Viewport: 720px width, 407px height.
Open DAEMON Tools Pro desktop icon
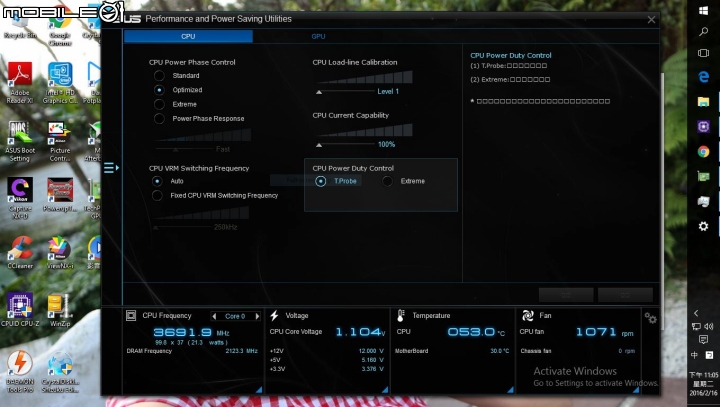(20, 371)
